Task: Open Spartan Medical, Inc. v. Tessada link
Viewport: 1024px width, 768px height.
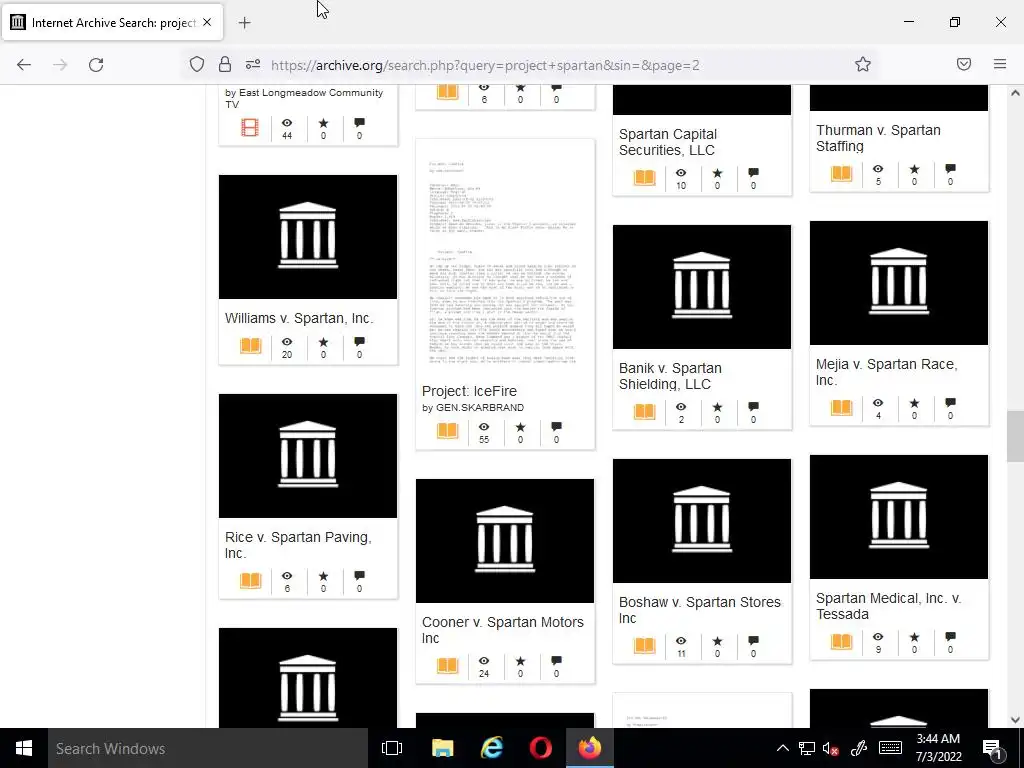Action: (888, 606)
